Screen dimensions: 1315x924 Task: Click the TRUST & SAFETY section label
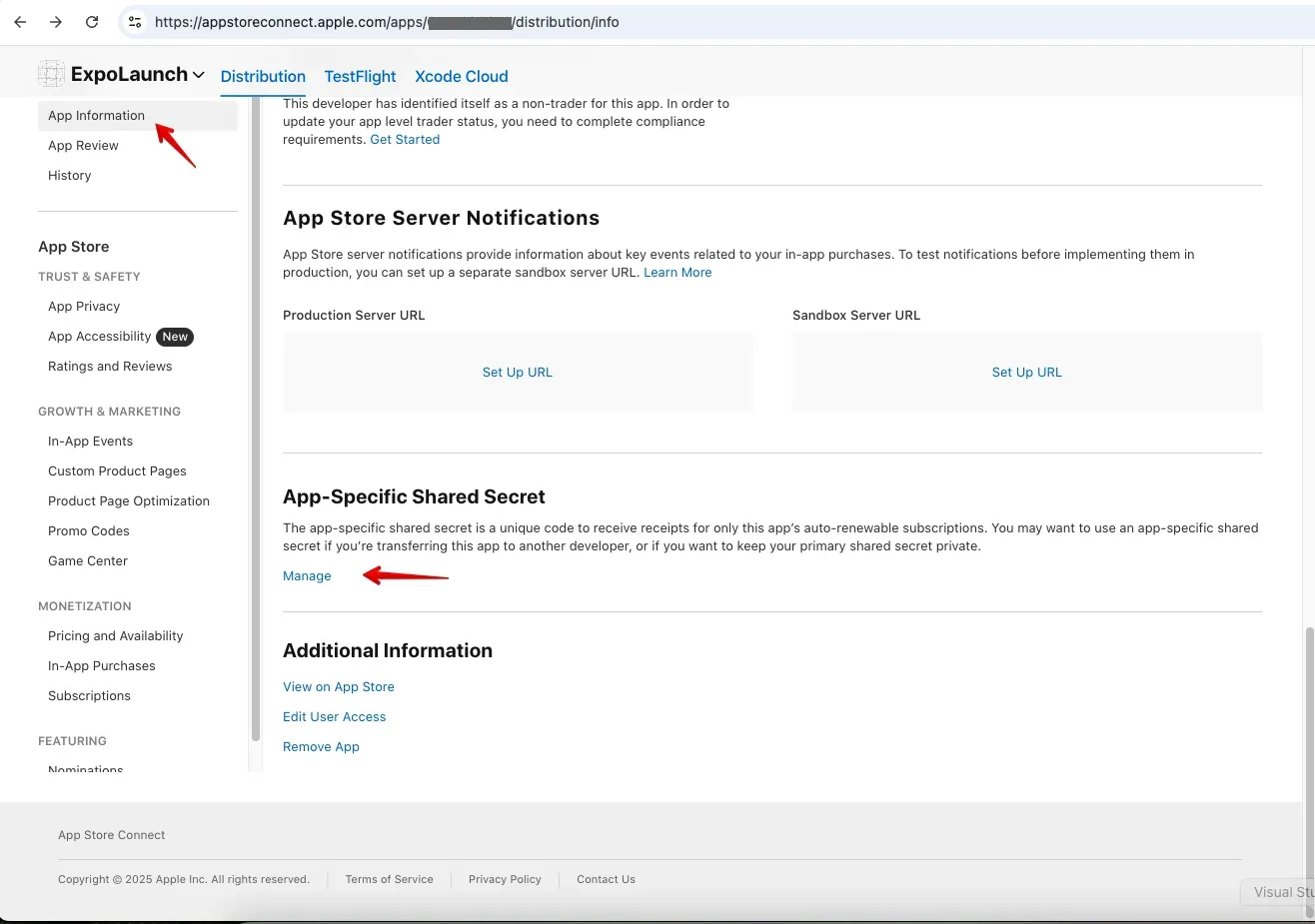click(89, 277)
